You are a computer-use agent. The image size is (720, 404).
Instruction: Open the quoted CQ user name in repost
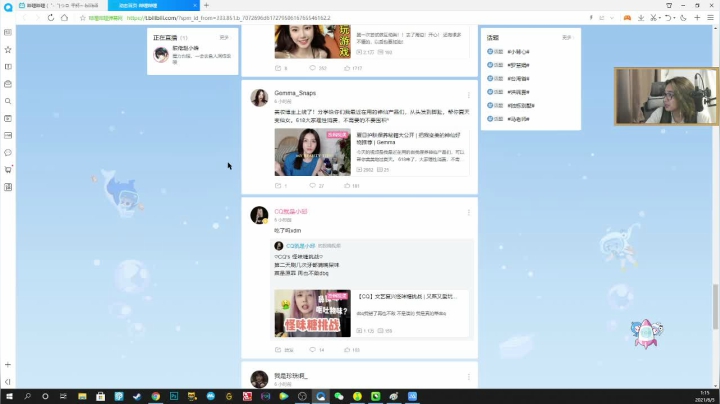tap(300, 246)
